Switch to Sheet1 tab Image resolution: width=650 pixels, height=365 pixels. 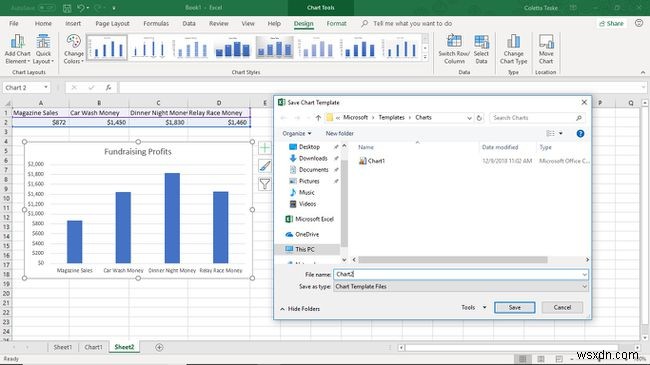[x=63, y=348]
